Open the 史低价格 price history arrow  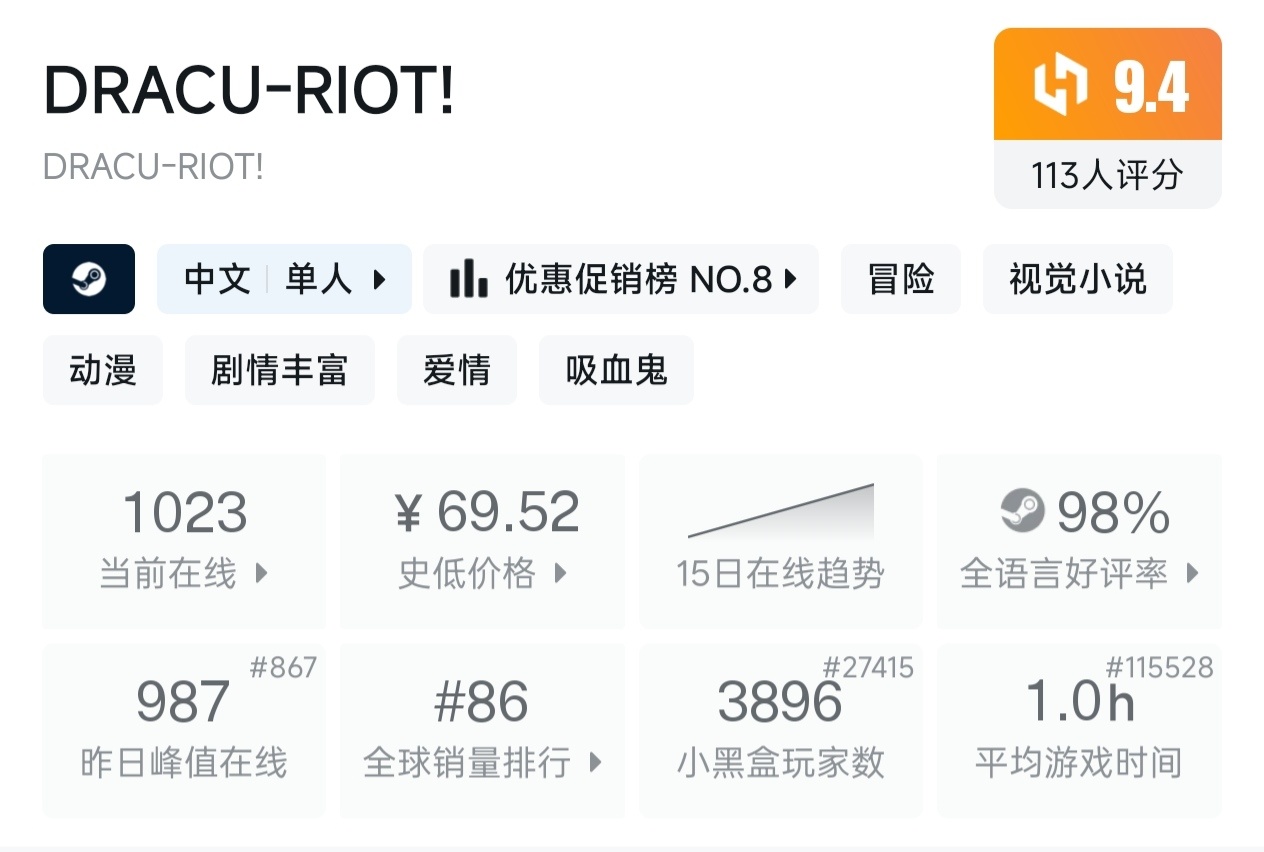(x=560, y=574)
